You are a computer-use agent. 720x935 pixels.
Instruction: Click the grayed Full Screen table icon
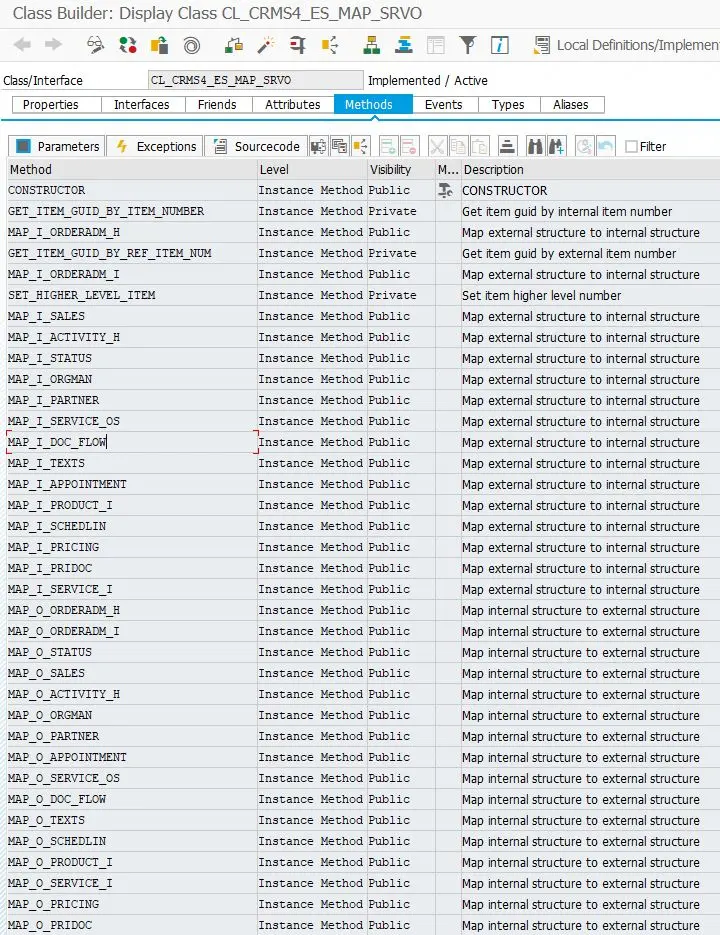(436, 45)
